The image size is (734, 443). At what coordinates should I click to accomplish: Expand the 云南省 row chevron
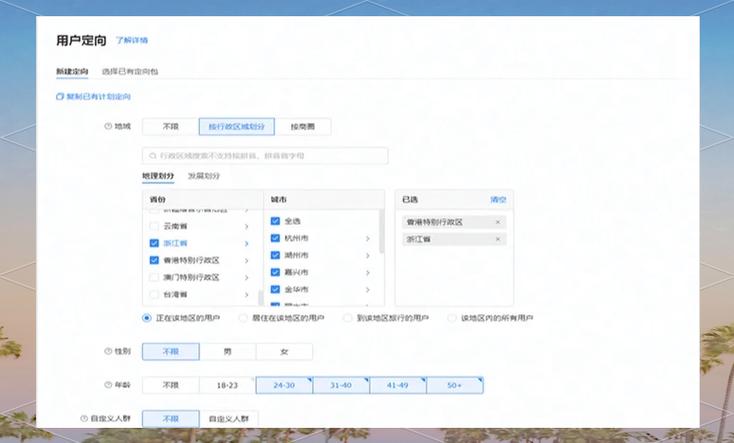pos(247,227)
